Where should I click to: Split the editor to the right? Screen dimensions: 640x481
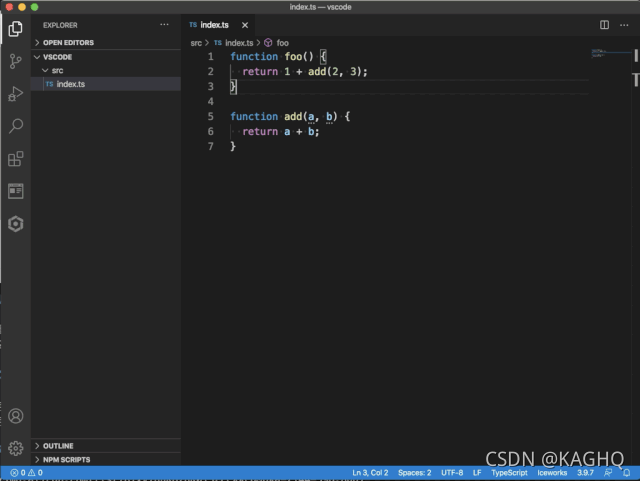pyautogui.click(x=604, y=25)
